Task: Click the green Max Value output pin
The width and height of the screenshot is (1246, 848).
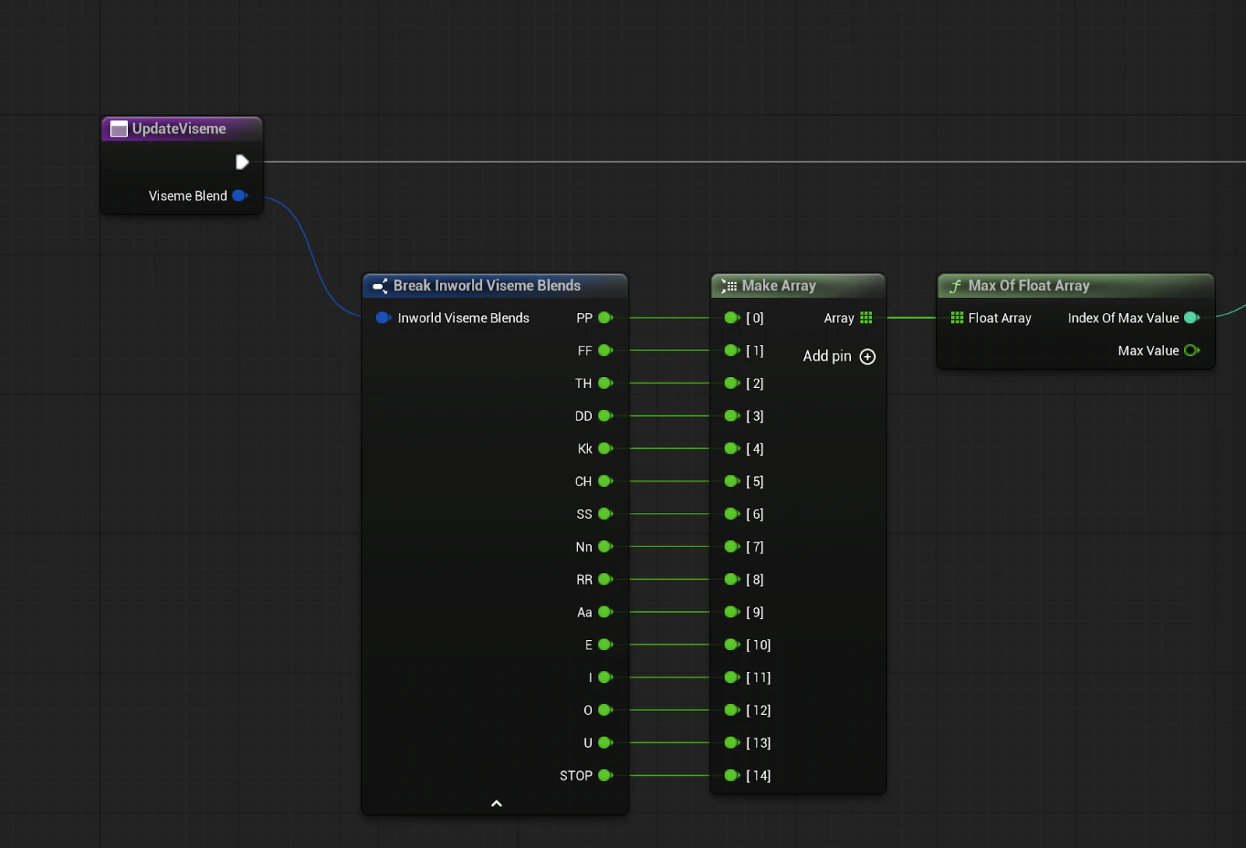Action: tap(1191, 350)
